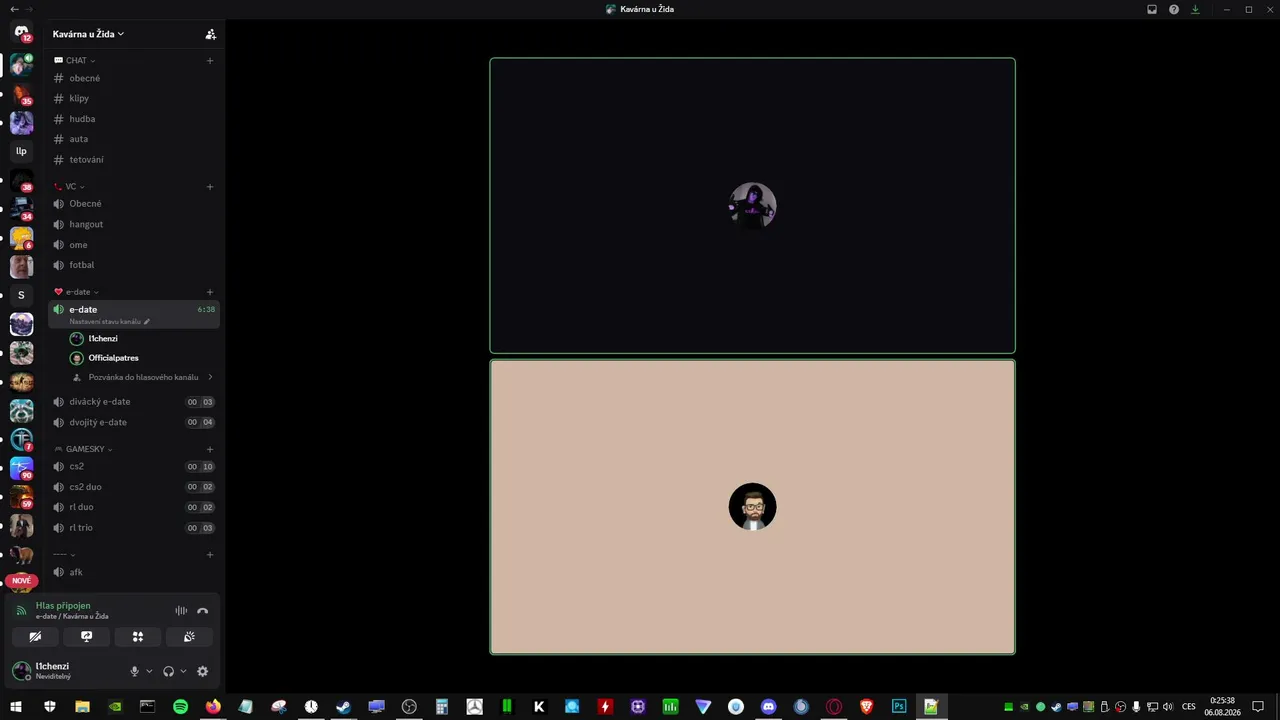Collapse the GAMESKY category
Image resolution: width=1280 pixels, height=720 pixels.
83,450
